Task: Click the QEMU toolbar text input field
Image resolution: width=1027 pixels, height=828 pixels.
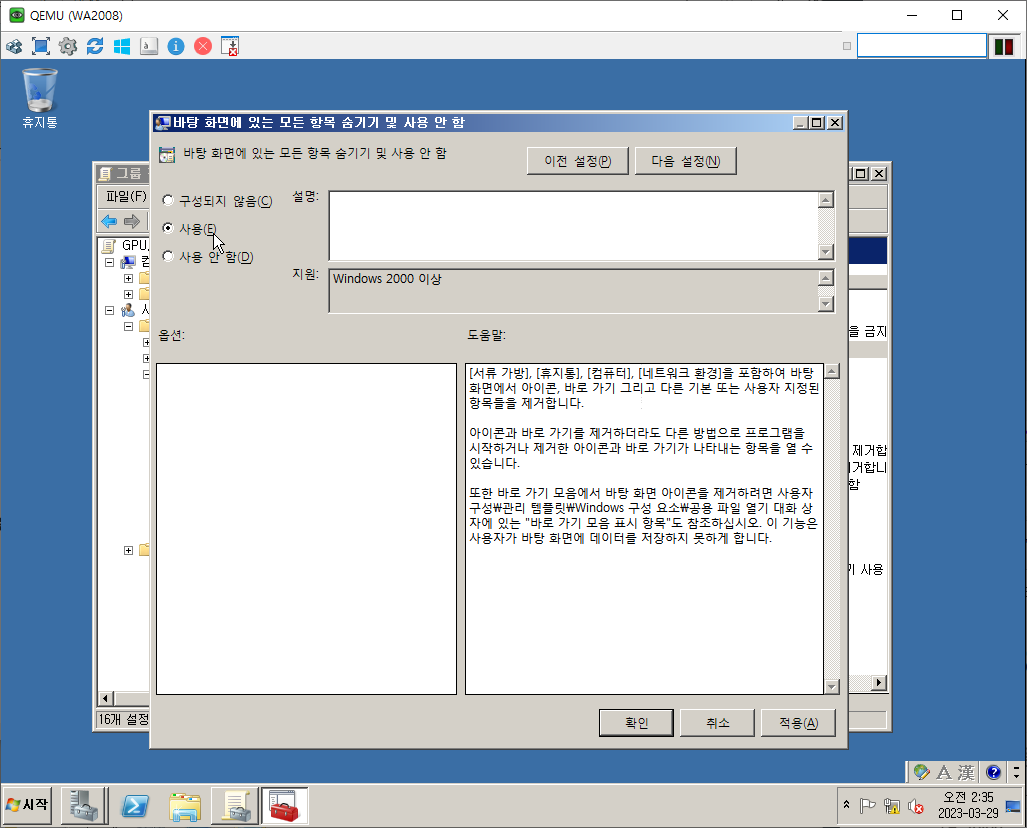Action: [x=922, y=46]
